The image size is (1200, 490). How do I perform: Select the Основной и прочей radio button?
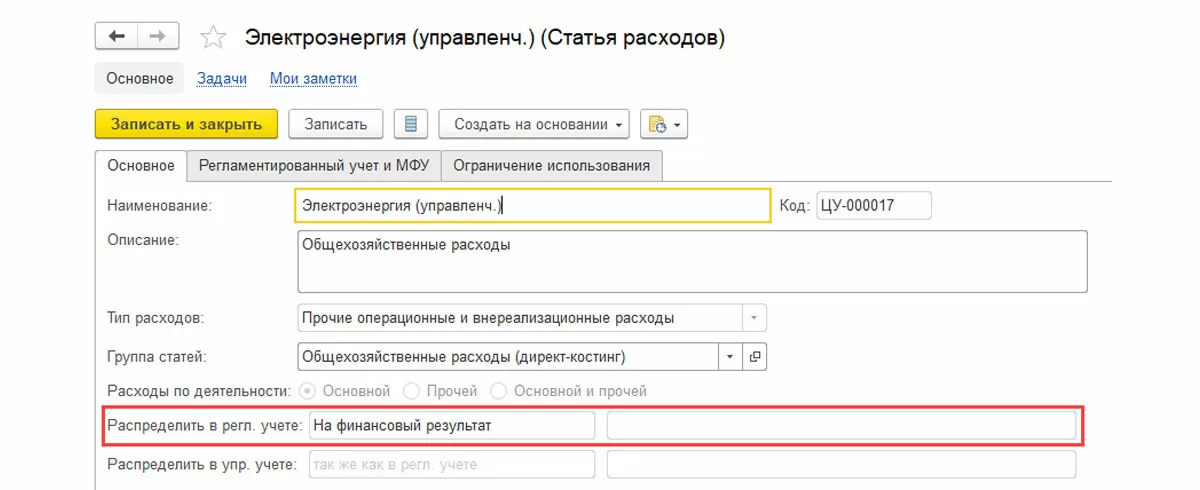pos(497,391)
